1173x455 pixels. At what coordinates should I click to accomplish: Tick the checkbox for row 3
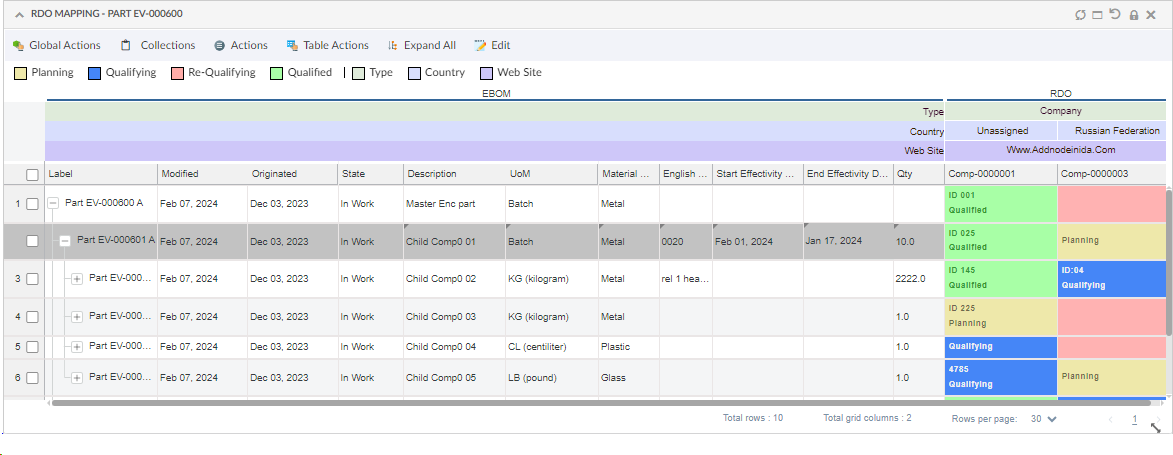click(32, 279)
